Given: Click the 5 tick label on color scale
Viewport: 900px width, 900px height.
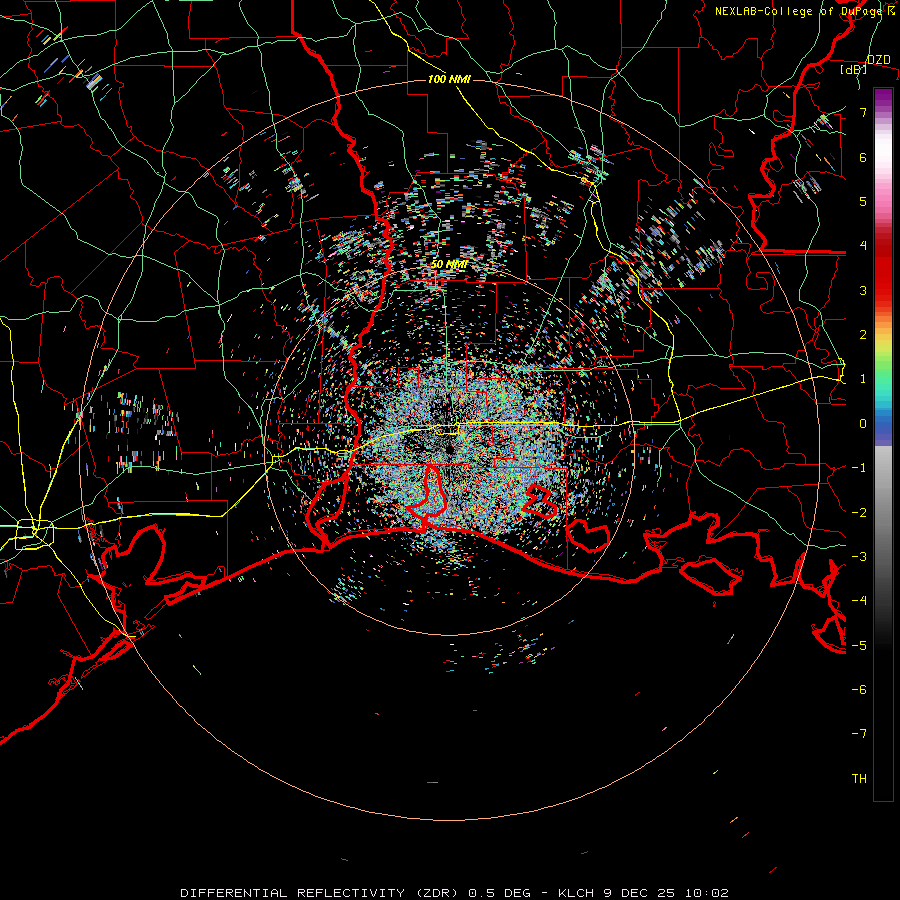Looking at the screenshot, I should (x=863, y=201).
